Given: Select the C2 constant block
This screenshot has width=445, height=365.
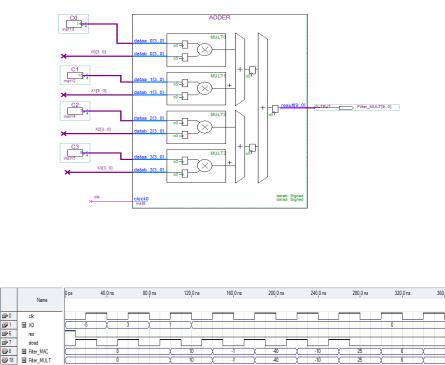Looking at the screenshot, I should tap(75, 111).
